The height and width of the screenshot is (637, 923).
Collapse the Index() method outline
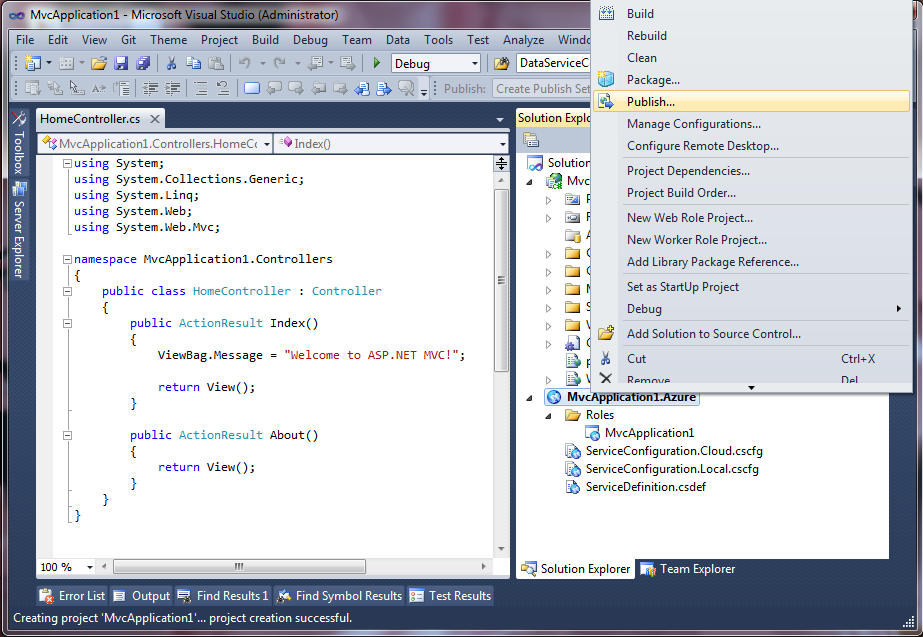[x=67, y=323]
